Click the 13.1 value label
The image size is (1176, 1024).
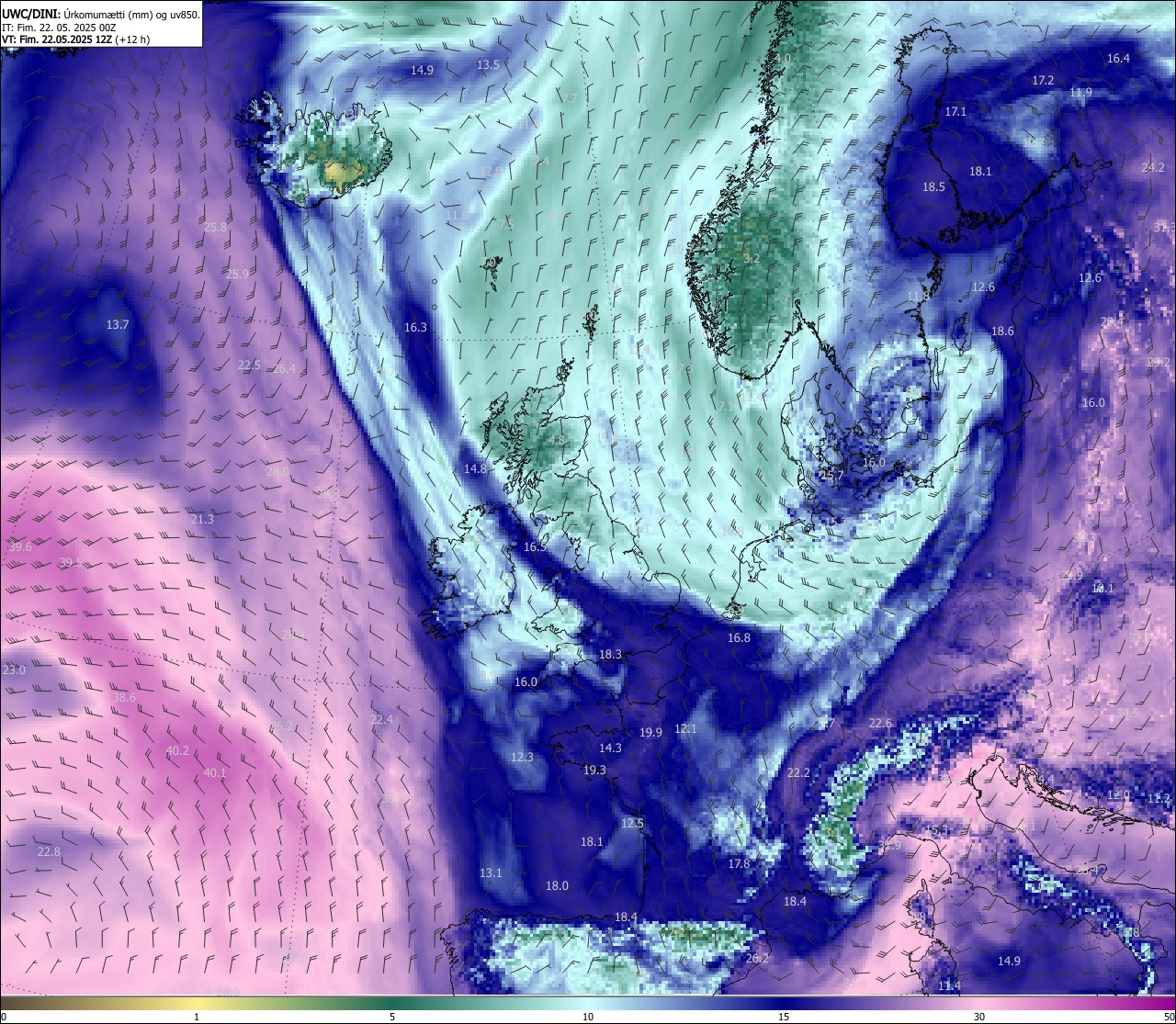coord(491,873)
